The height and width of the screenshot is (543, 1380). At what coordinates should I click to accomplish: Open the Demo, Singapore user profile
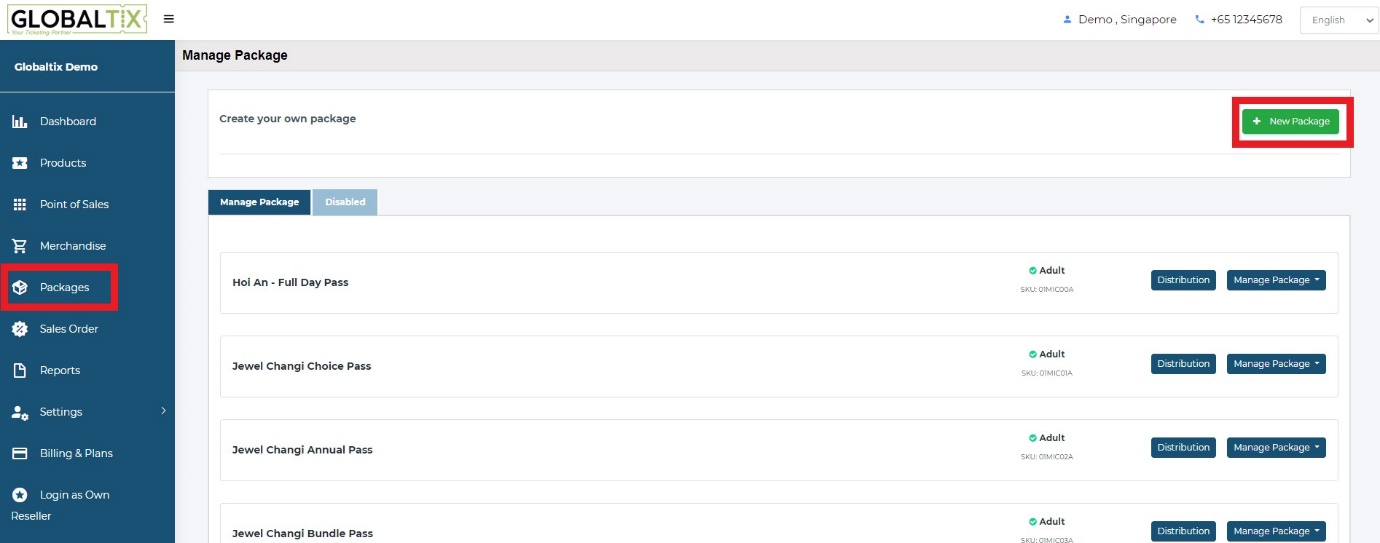click(x=1119, y=19)
